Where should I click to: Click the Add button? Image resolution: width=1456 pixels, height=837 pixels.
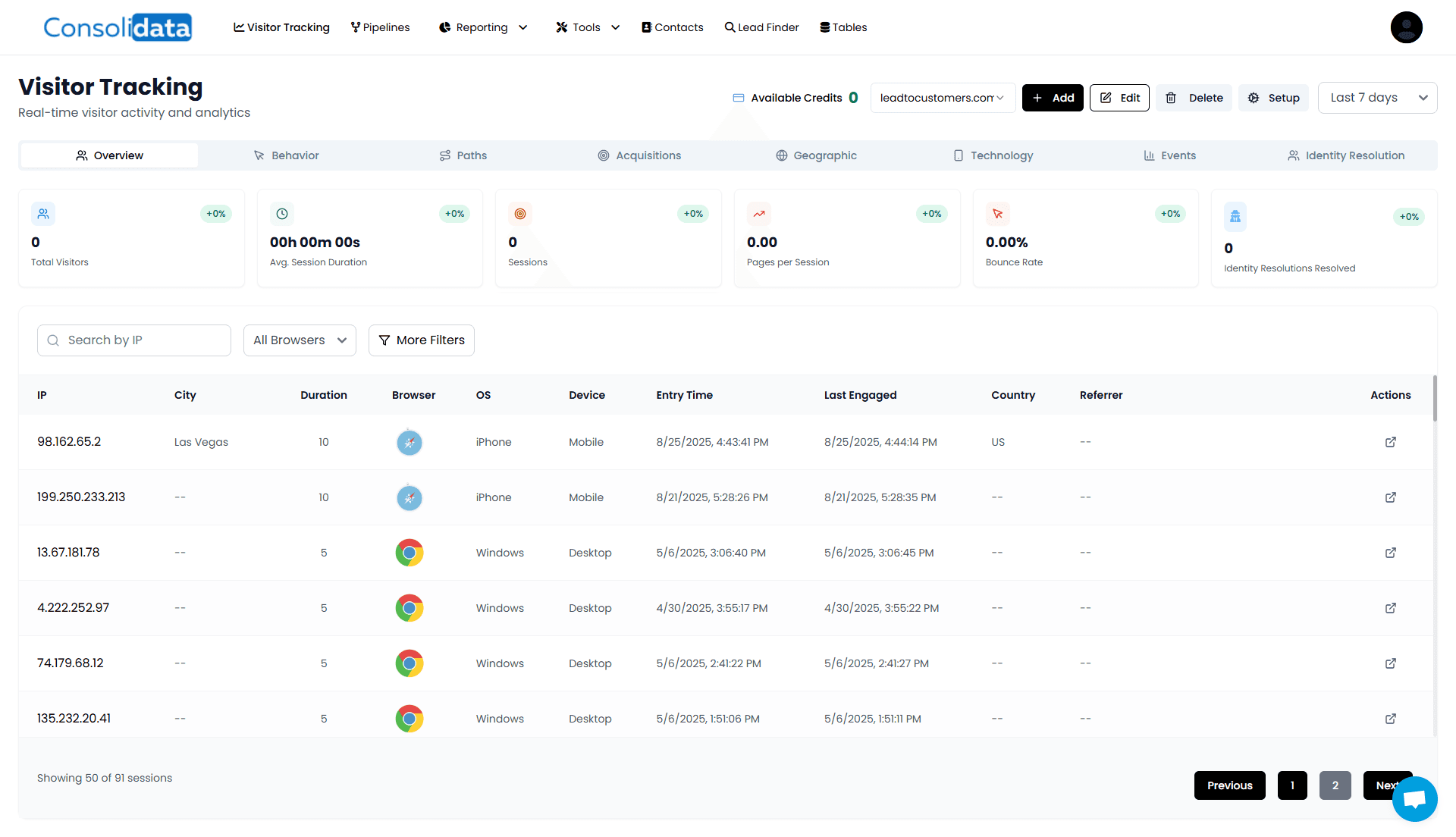pos(1053,97)
